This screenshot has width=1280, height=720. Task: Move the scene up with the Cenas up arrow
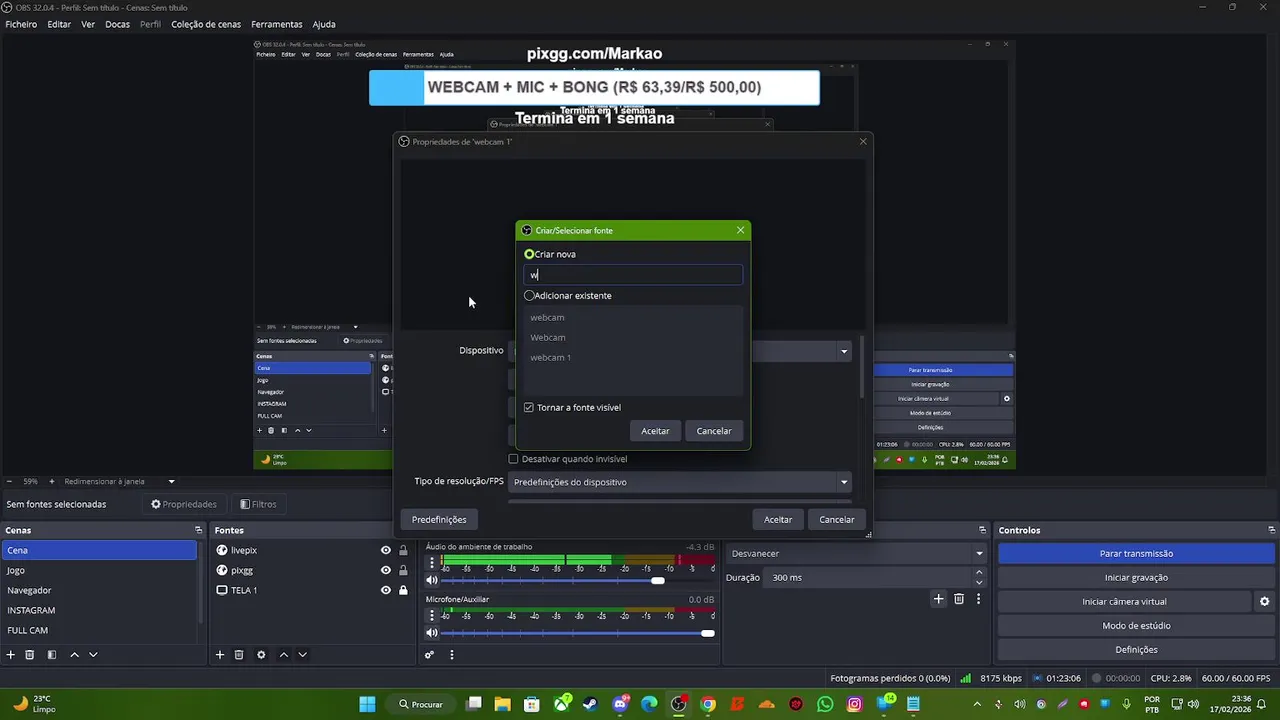coord(74,655)
